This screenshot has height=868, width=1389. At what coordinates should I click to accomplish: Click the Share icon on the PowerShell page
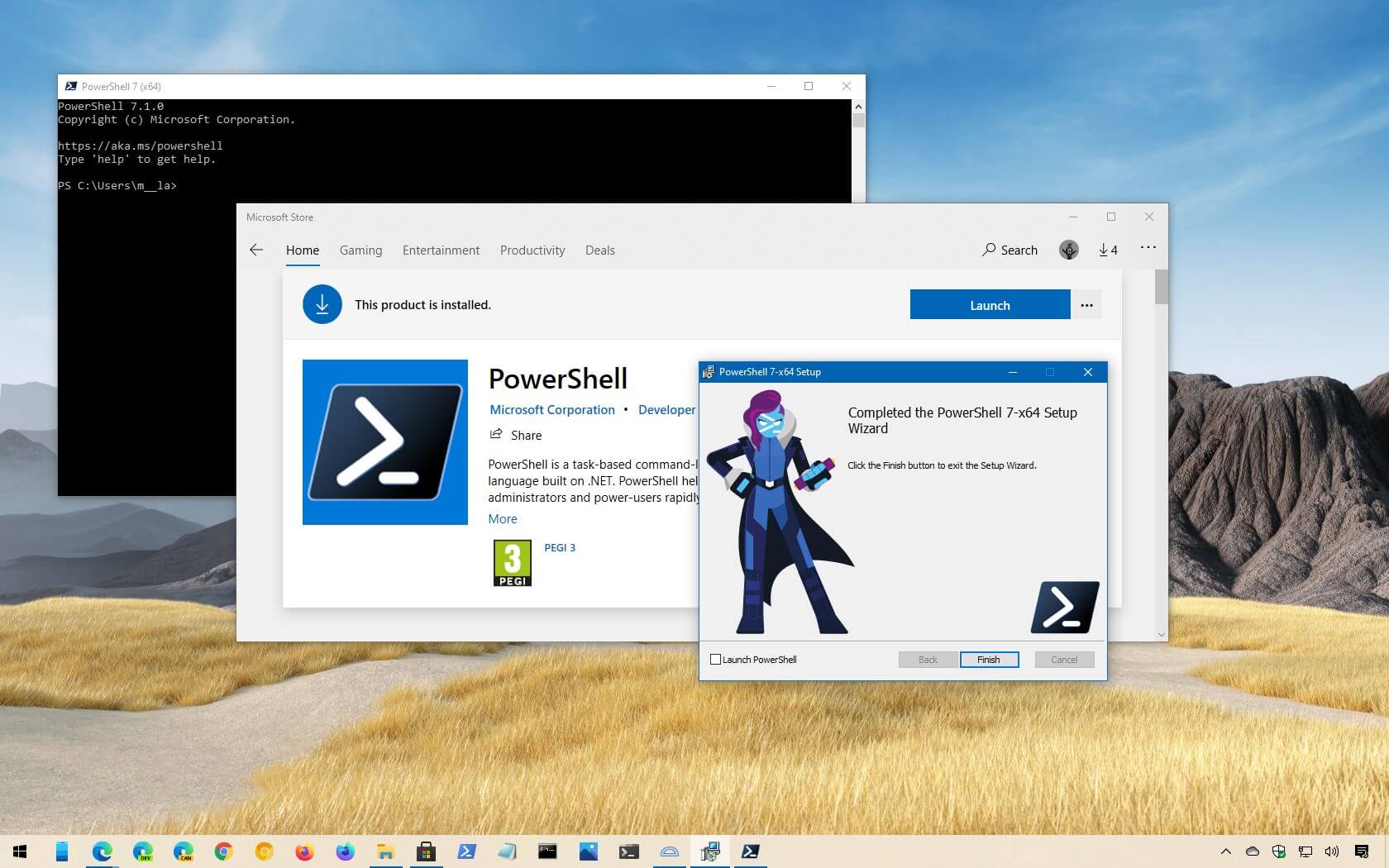(x=496, y=435)
